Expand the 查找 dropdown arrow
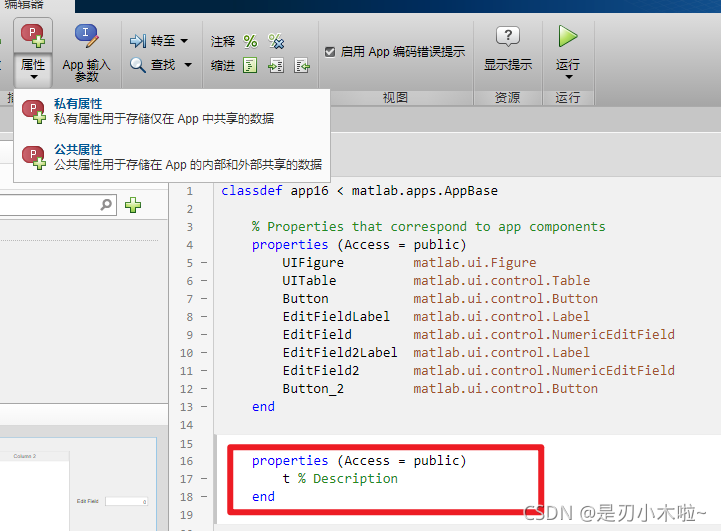Viewport: 721px width, 531px height. click(x=188, y=65)
